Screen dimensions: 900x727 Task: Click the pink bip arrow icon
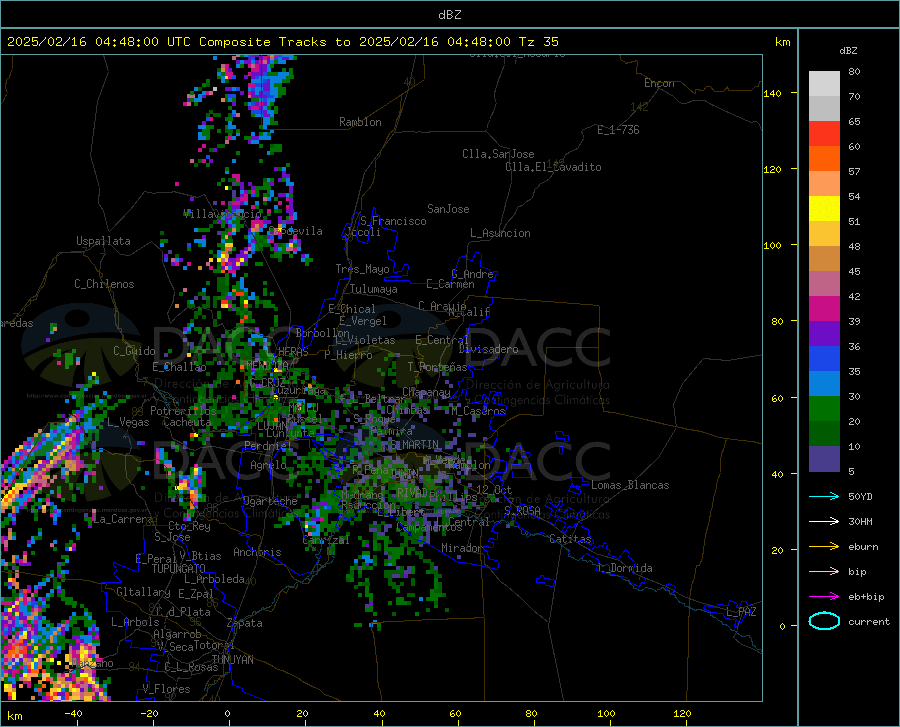click(824, 572)
